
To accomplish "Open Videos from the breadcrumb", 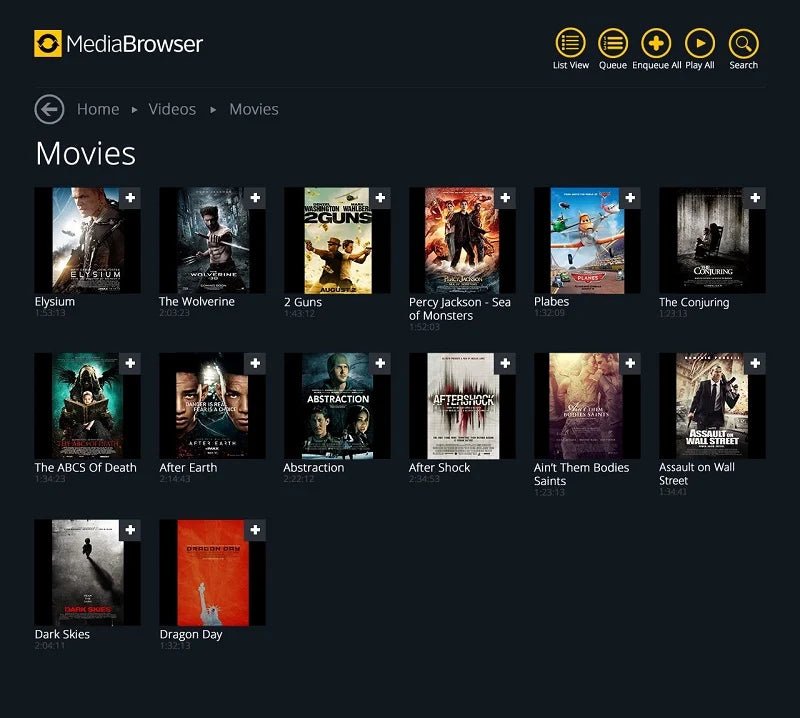I will pyautogui.click(x=172, y=109).
